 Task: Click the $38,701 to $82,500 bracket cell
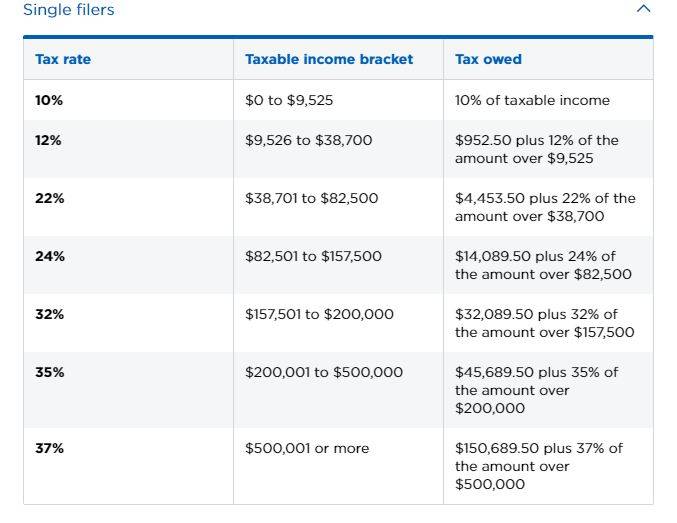[311, 198]
